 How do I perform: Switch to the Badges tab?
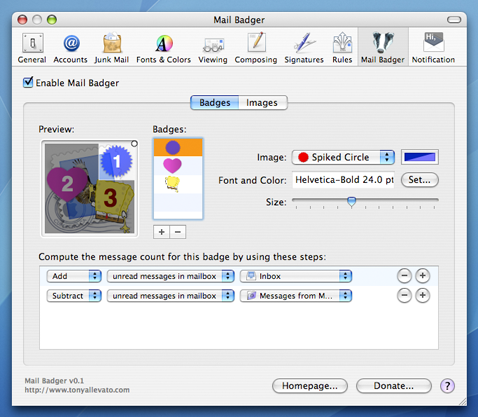point(215,103)
